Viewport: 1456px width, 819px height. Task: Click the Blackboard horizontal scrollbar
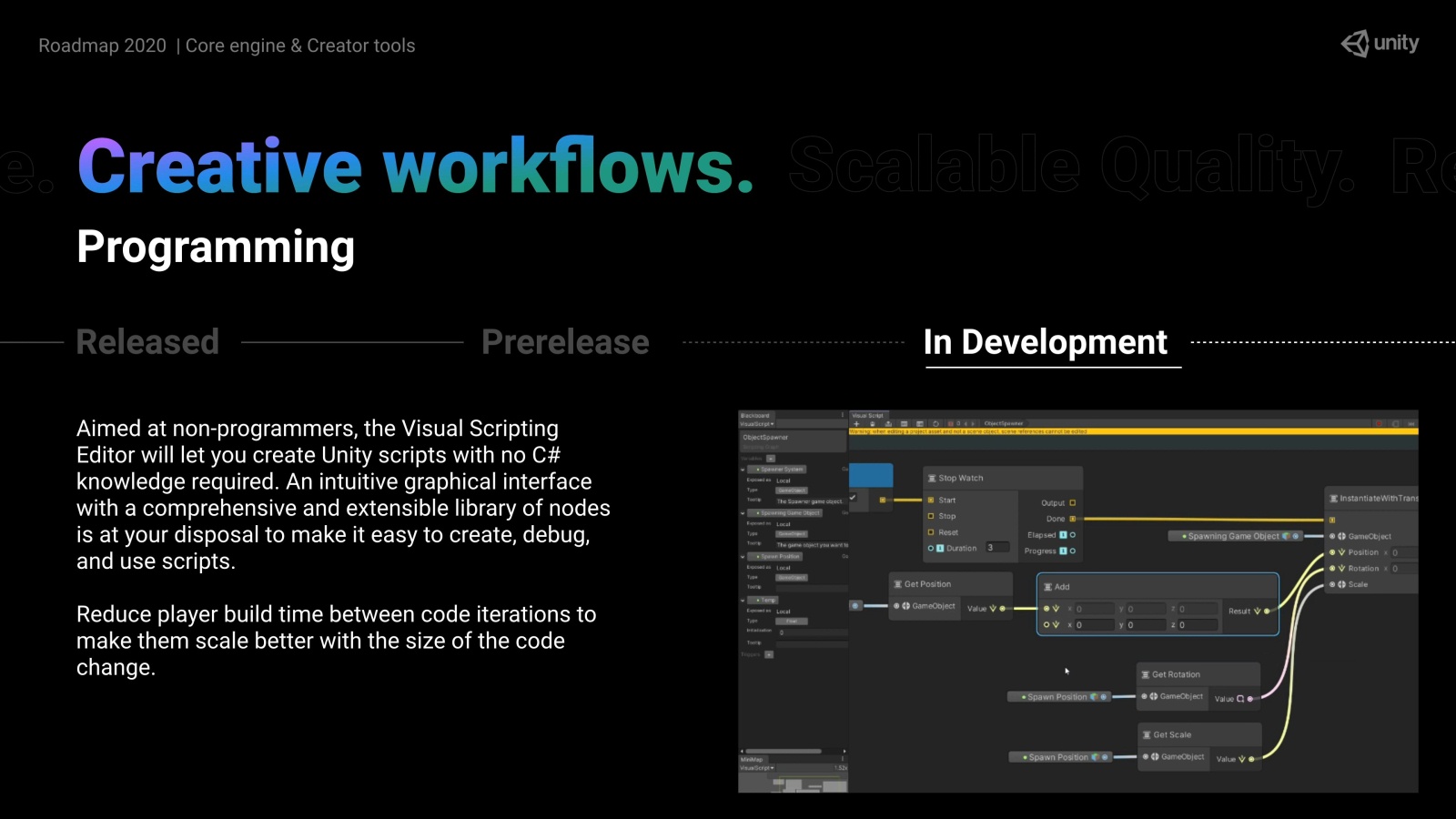coord(784,751)
